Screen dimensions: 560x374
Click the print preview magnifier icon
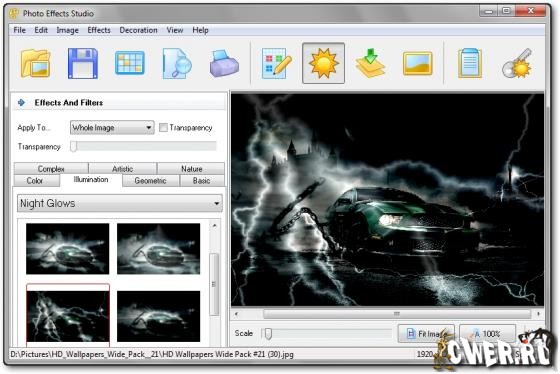[x=177, y=64]
